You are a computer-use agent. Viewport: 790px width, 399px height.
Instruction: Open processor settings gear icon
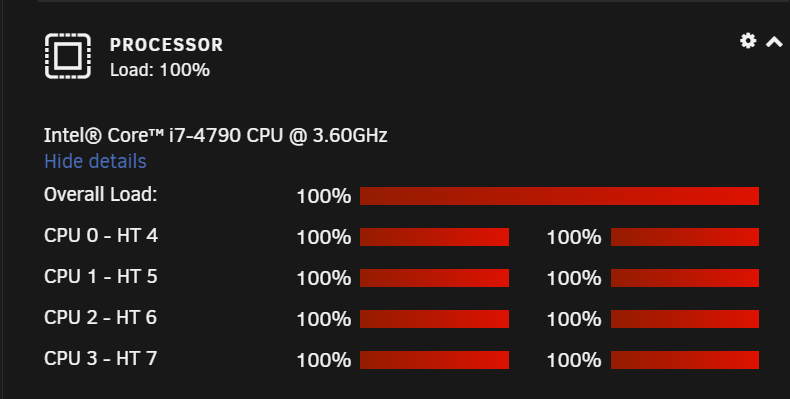click(748, 41)
